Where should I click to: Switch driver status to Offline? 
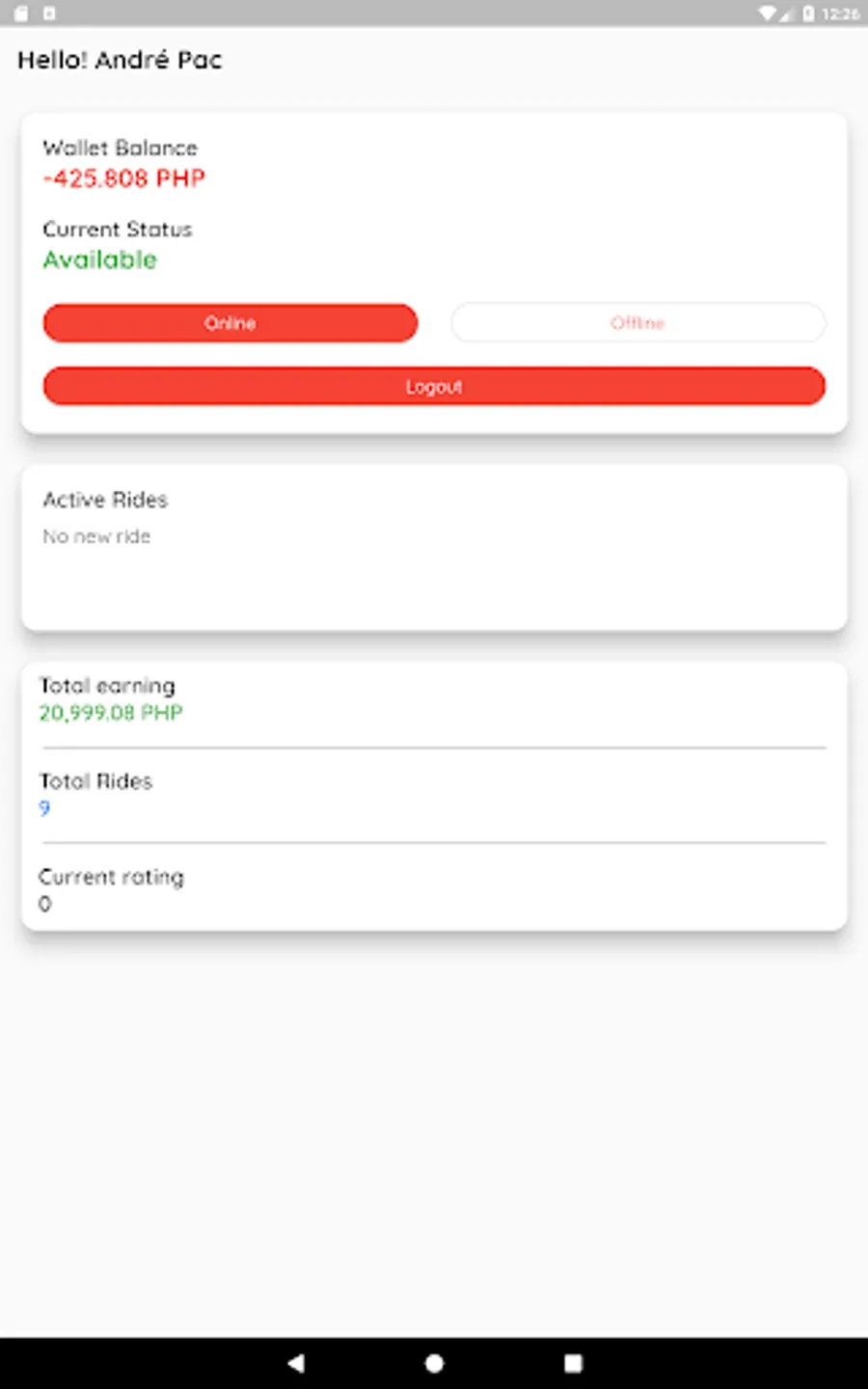[637, 323]
